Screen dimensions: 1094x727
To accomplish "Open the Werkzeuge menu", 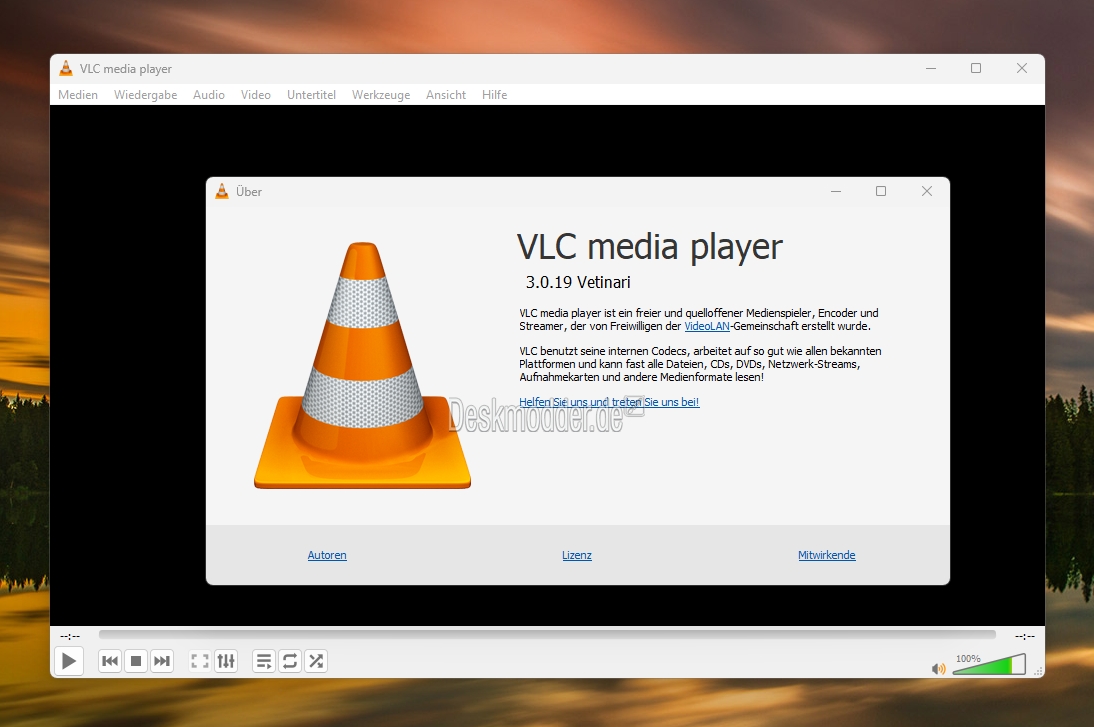I will coord(381,95).
